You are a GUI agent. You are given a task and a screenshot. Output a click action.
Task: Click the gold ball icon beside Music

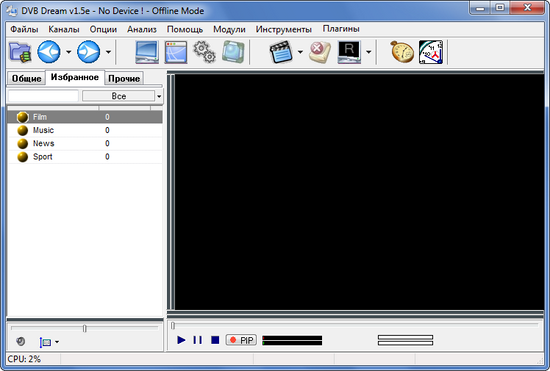click(23, 130)
